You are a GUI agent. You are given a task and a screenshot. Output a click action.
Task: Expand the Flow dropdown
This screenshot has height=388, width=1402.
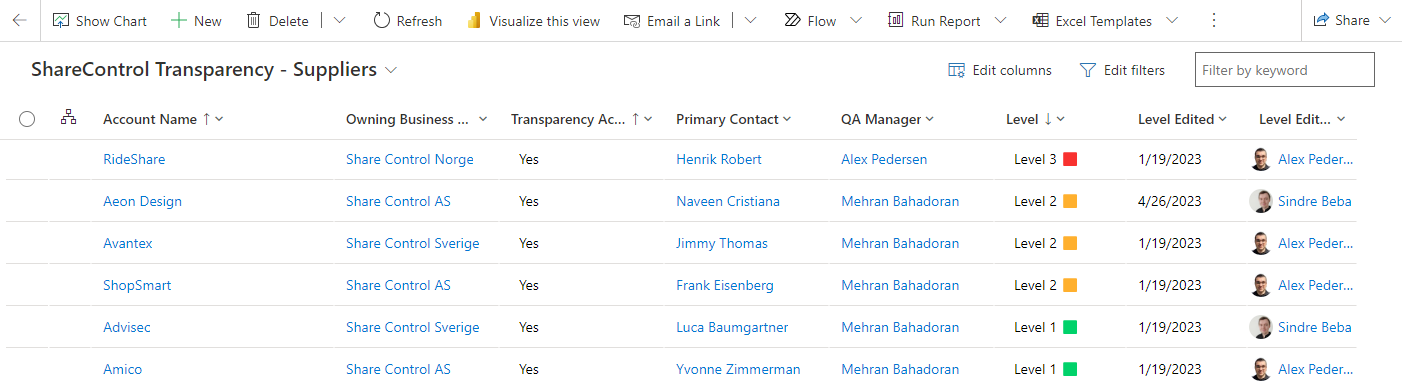[856, 21]
